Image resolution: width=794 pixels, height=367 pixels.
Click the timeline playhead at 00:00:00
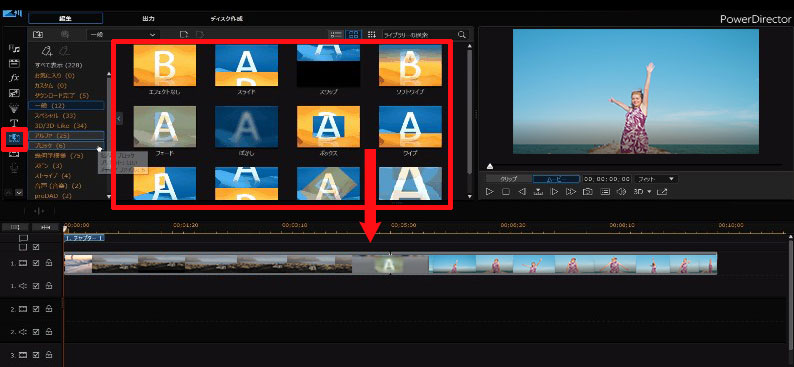pyautogui.click(x=65, y=230)
